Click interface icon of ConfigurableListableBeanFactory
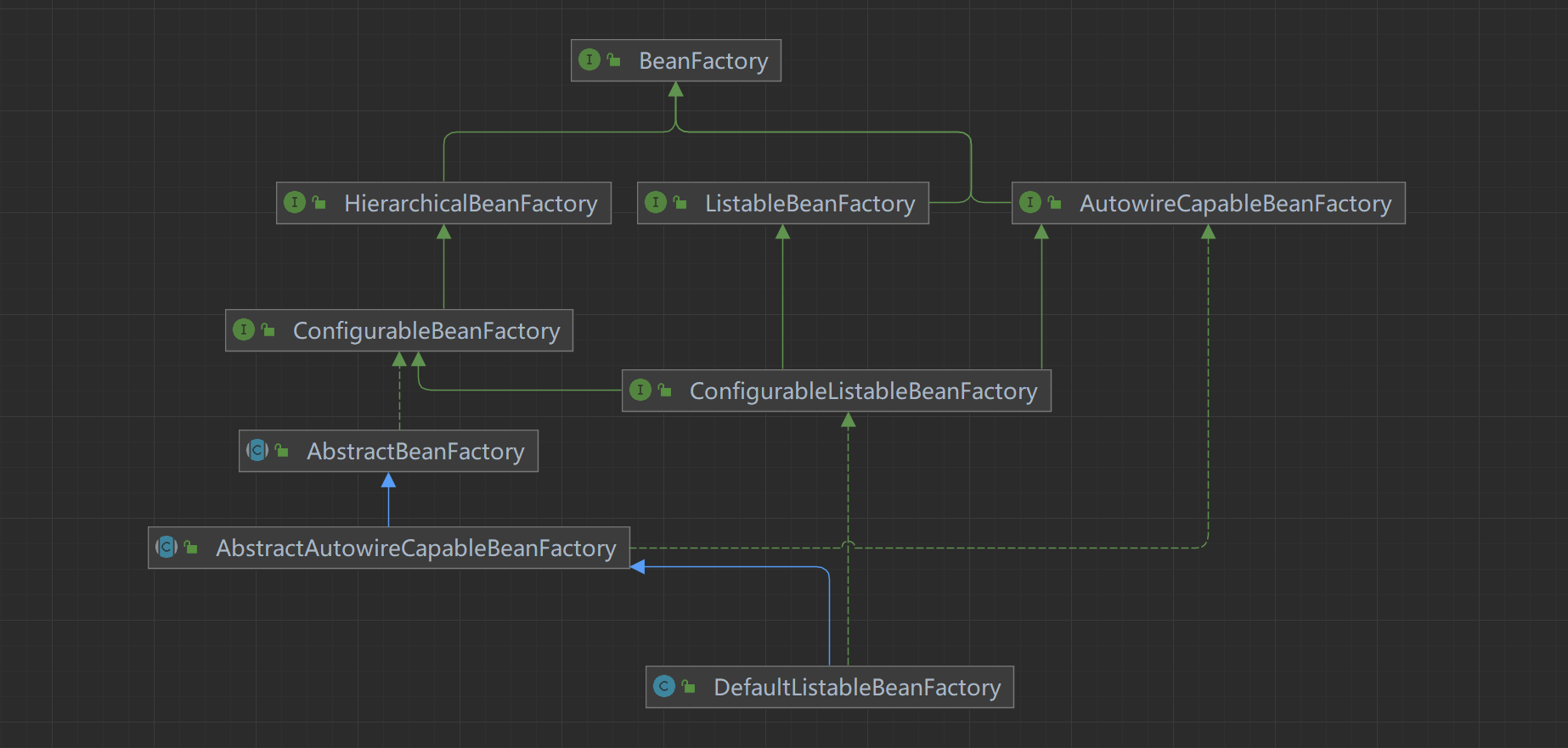The height and width of the screenshot is (748, 1568). coord(640,390)
